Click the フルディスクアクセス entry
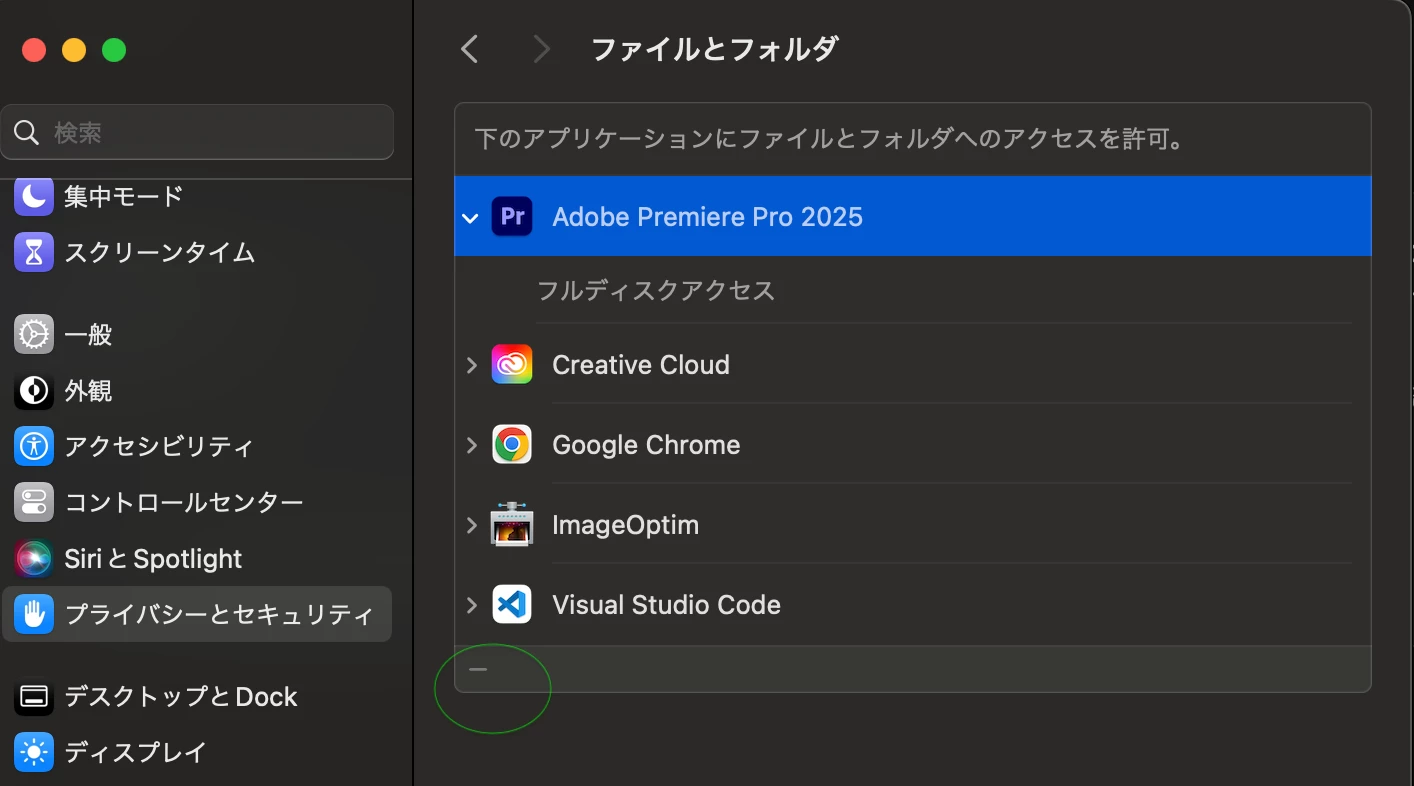The height and width of the screenshot is (786, 1414). pos(656,291)
